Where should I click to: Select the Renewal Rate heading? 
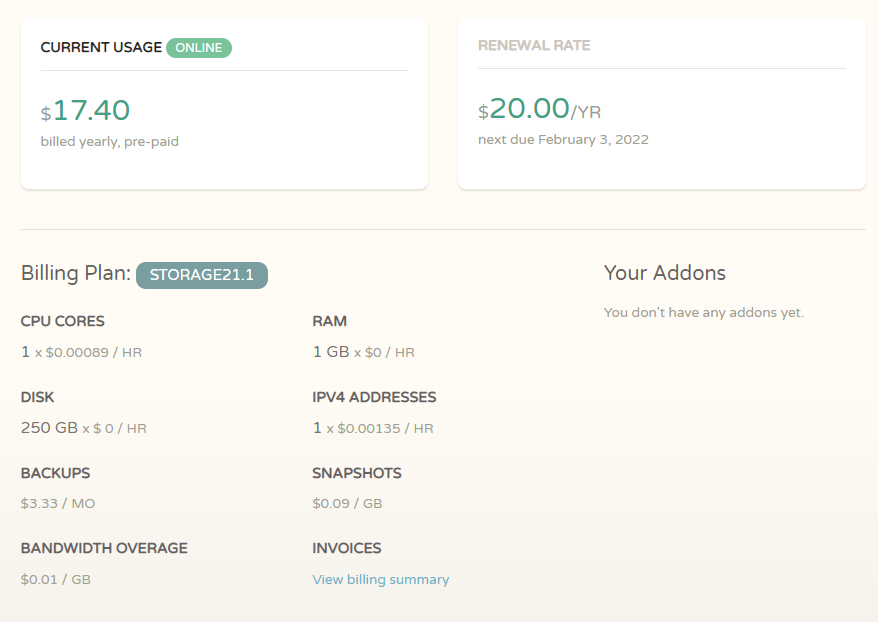point(534,46)
